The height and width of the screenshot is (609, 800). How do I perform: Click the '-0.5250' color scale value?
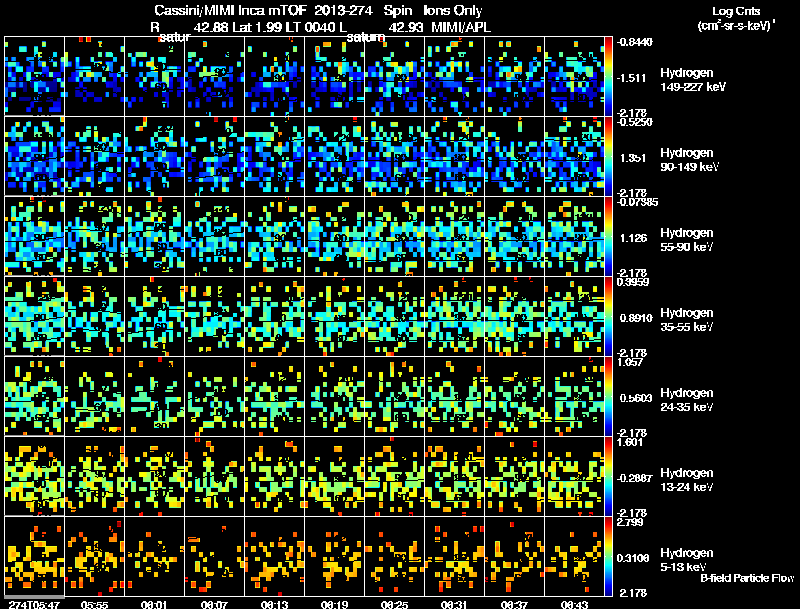tap(635, 122)
